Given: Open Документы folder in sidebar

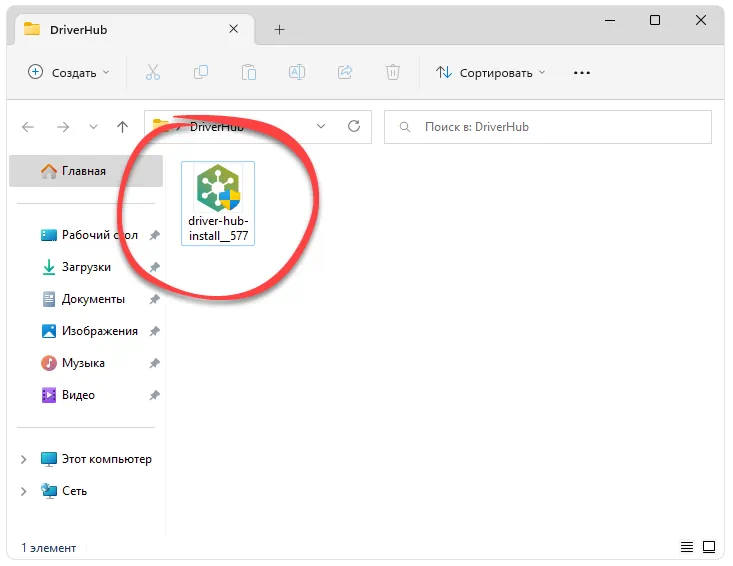Looking at the screenshot, I should 83,299.
